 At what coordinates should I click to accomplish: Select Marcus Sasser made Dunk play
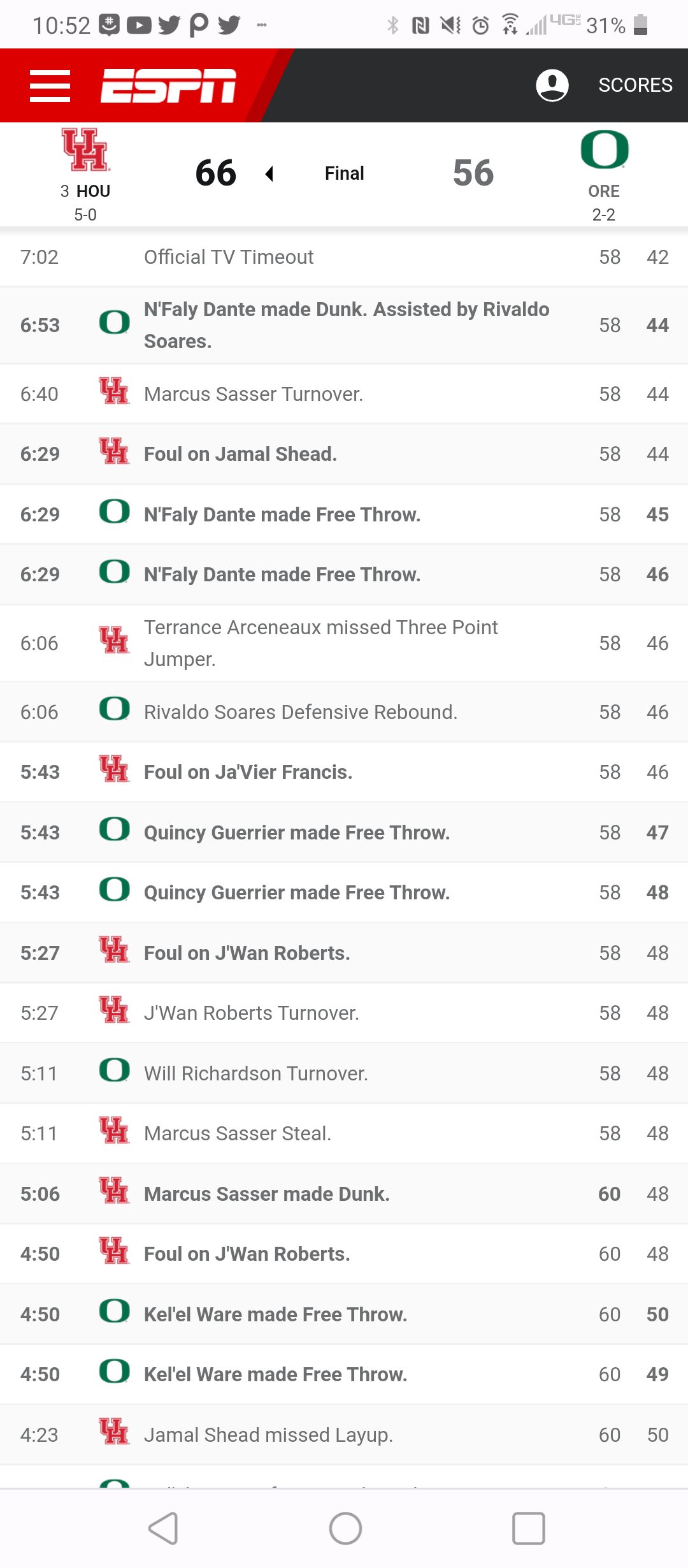tap(267, 1194)
